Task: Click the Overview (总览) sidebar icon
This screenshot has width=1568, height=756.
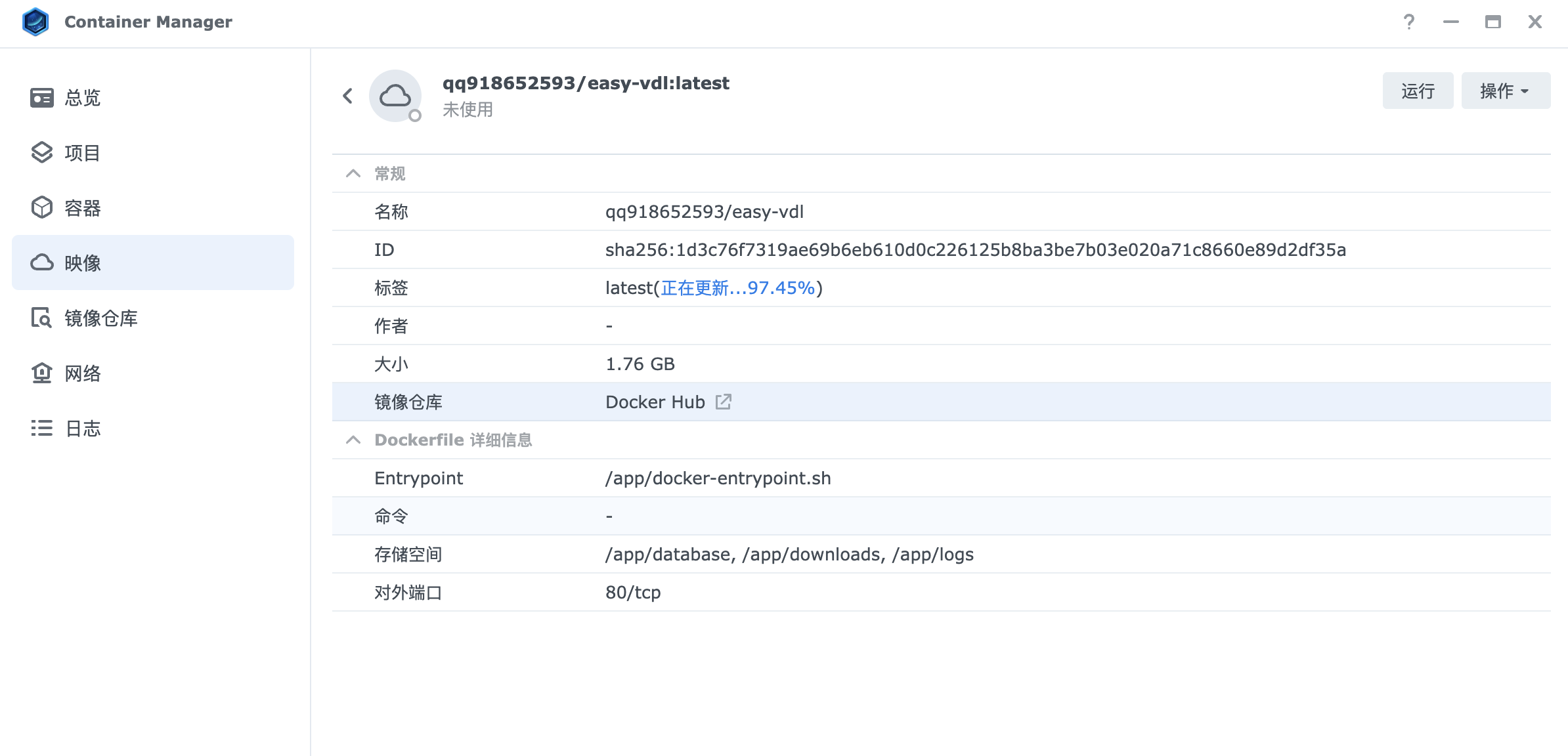Action: click(42, 98)
